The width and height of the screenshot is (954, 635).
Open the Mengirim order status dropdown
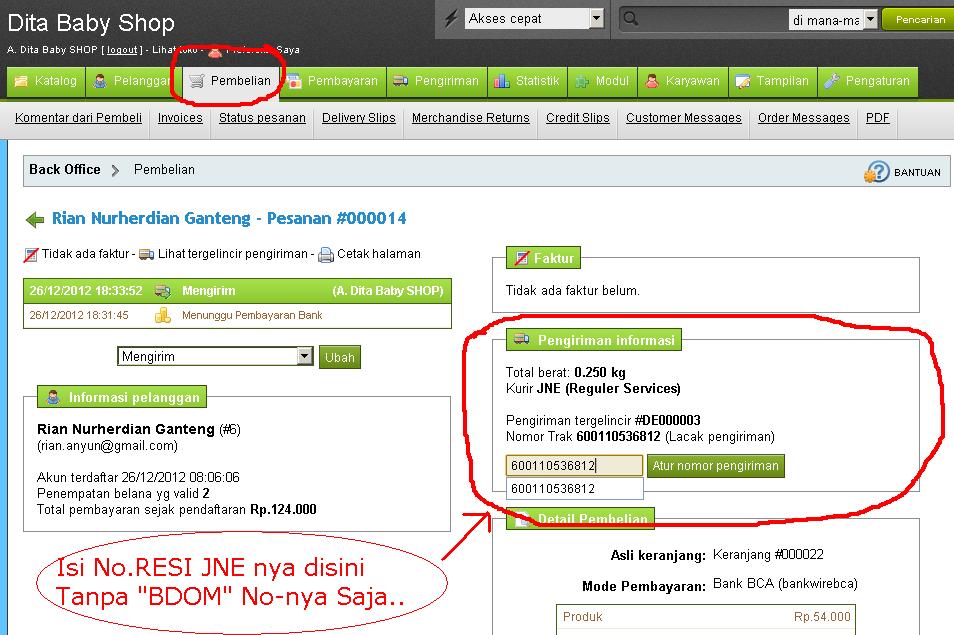[215, 356]
